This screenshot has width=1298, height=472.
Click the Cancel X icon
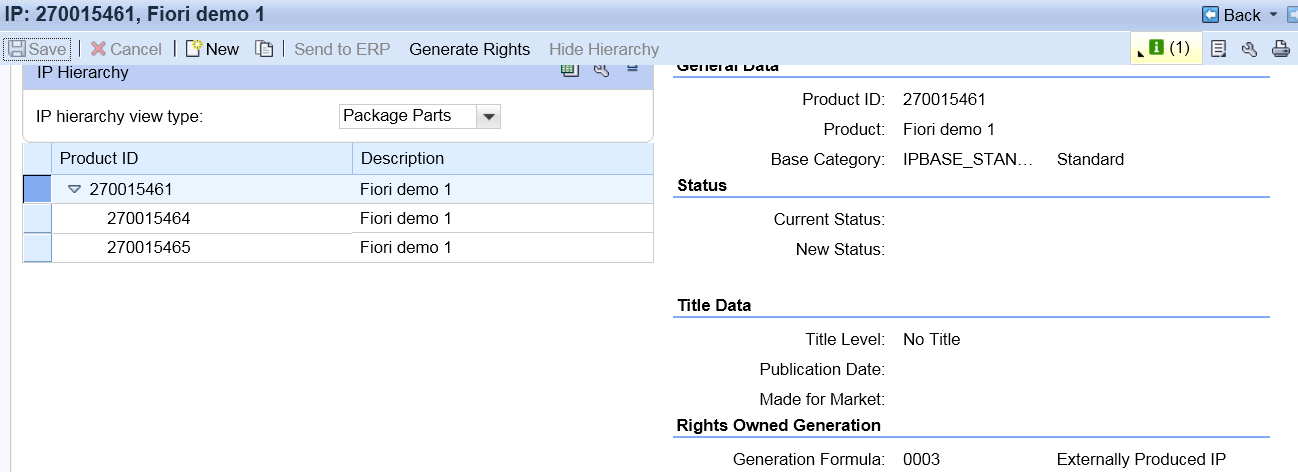(98, 49)
